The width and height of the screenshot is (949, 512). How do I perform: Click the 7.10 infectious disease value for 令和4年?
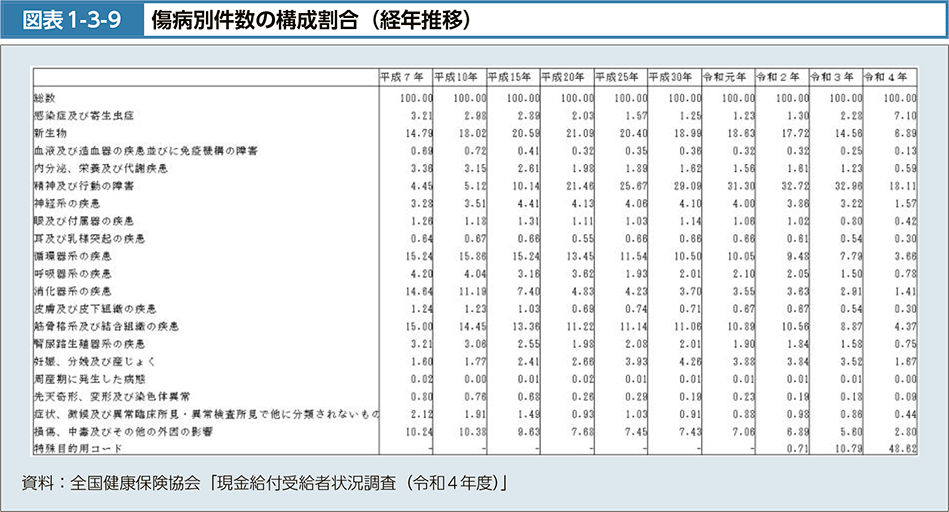coord(904,115)
